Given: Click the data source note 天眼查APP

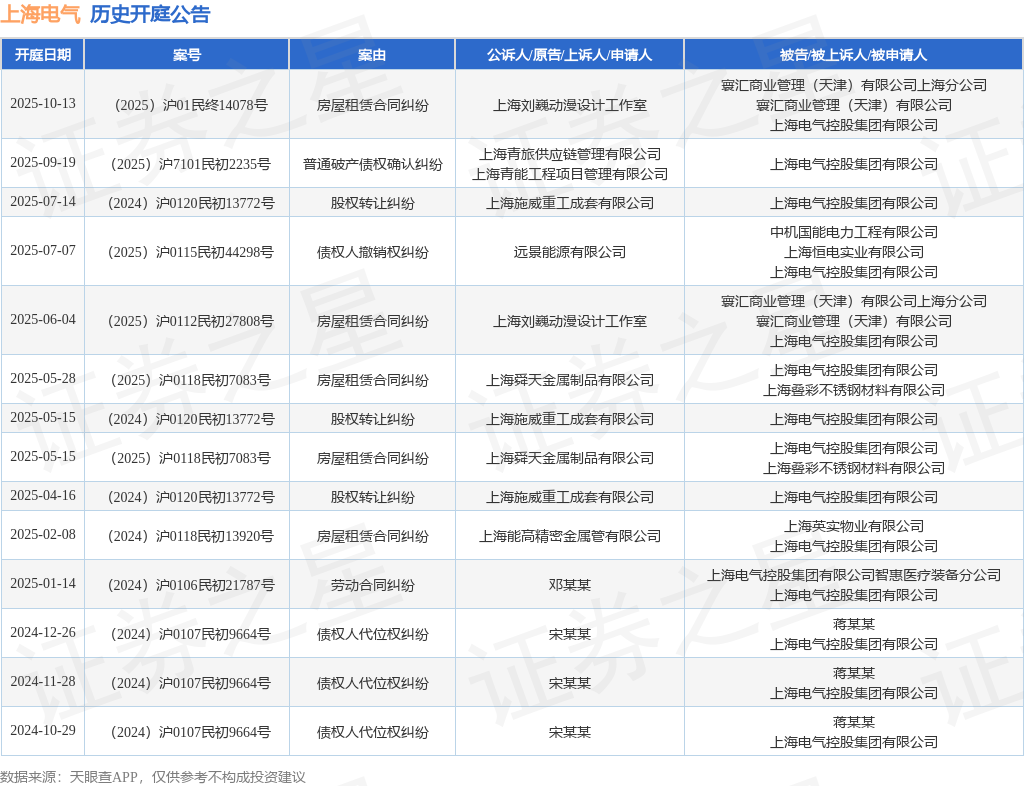Looking at the screenshot, I should (103, 777).
